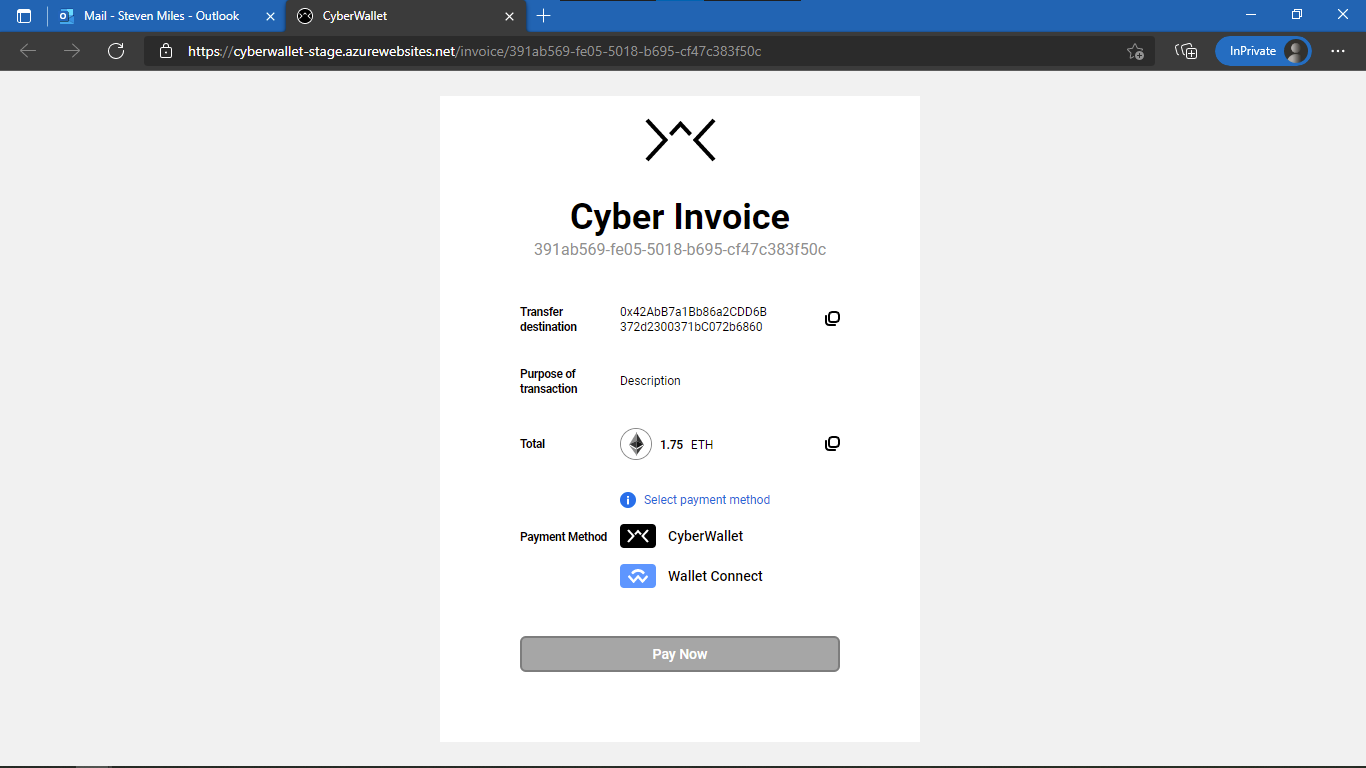The height and width of the screenshot is (768, 1366).
Task: Minimize the browser window
Action: (x=1250, y=15)
